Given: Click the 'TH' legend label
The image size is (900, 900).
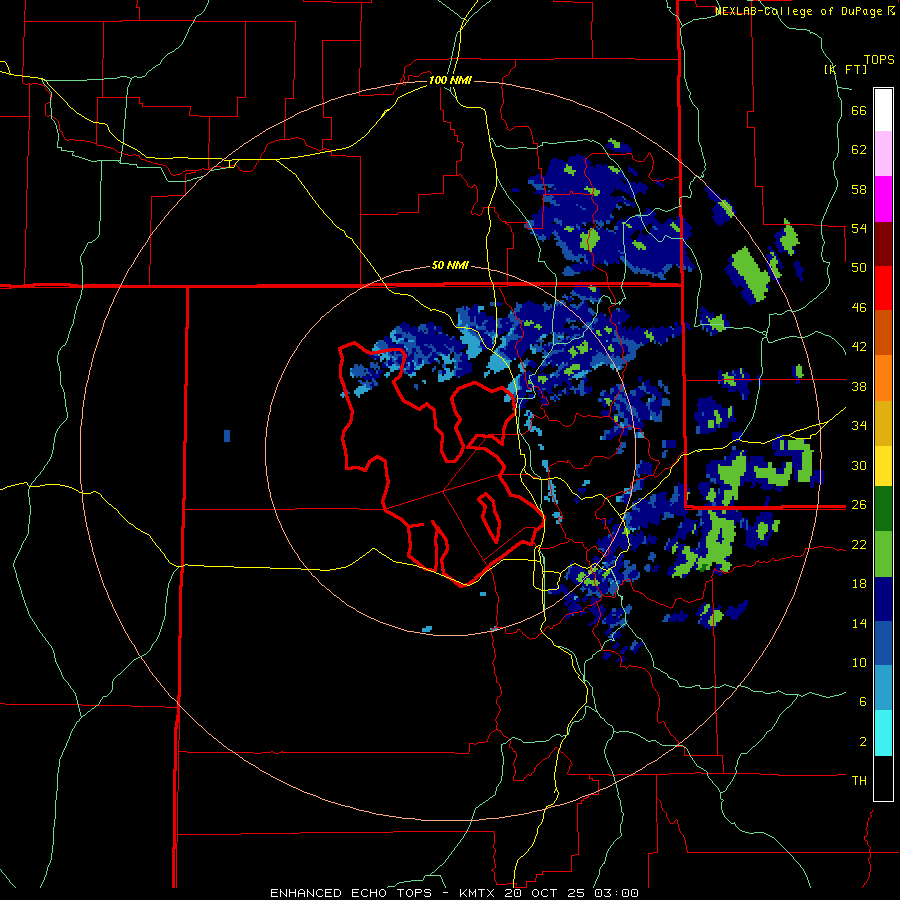Looking at the screenshot, I should [x=859, y=781].
